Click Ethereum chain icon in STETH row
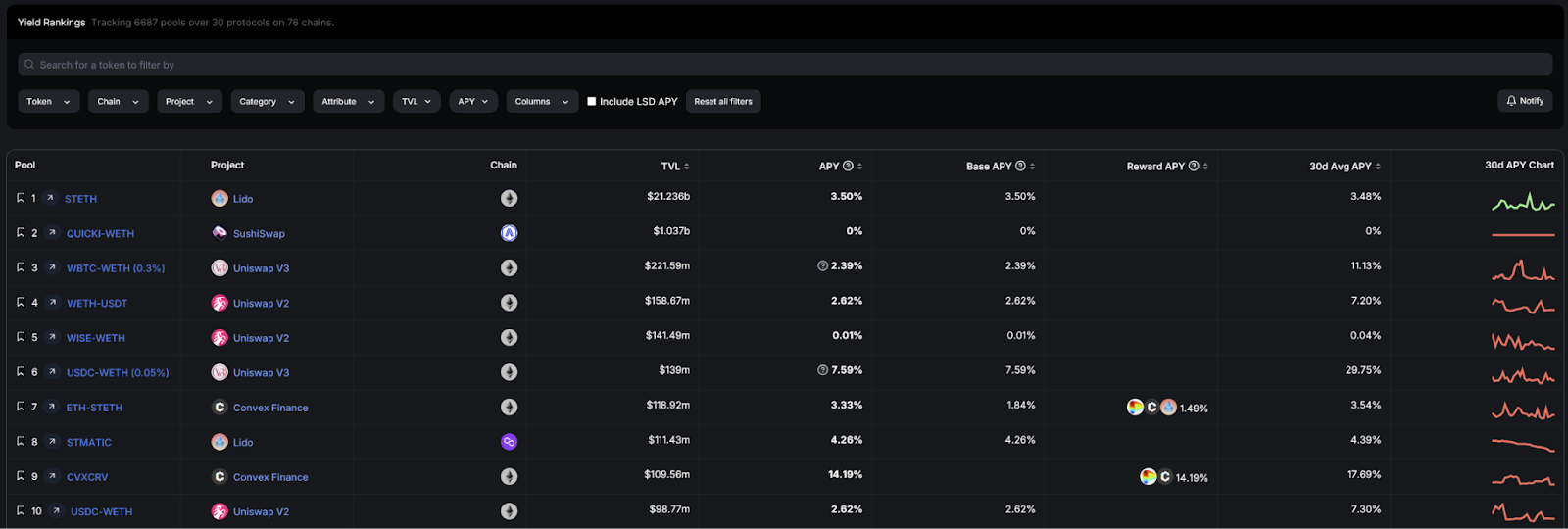This screenshot has height=529, width=1568. (509, 198)
